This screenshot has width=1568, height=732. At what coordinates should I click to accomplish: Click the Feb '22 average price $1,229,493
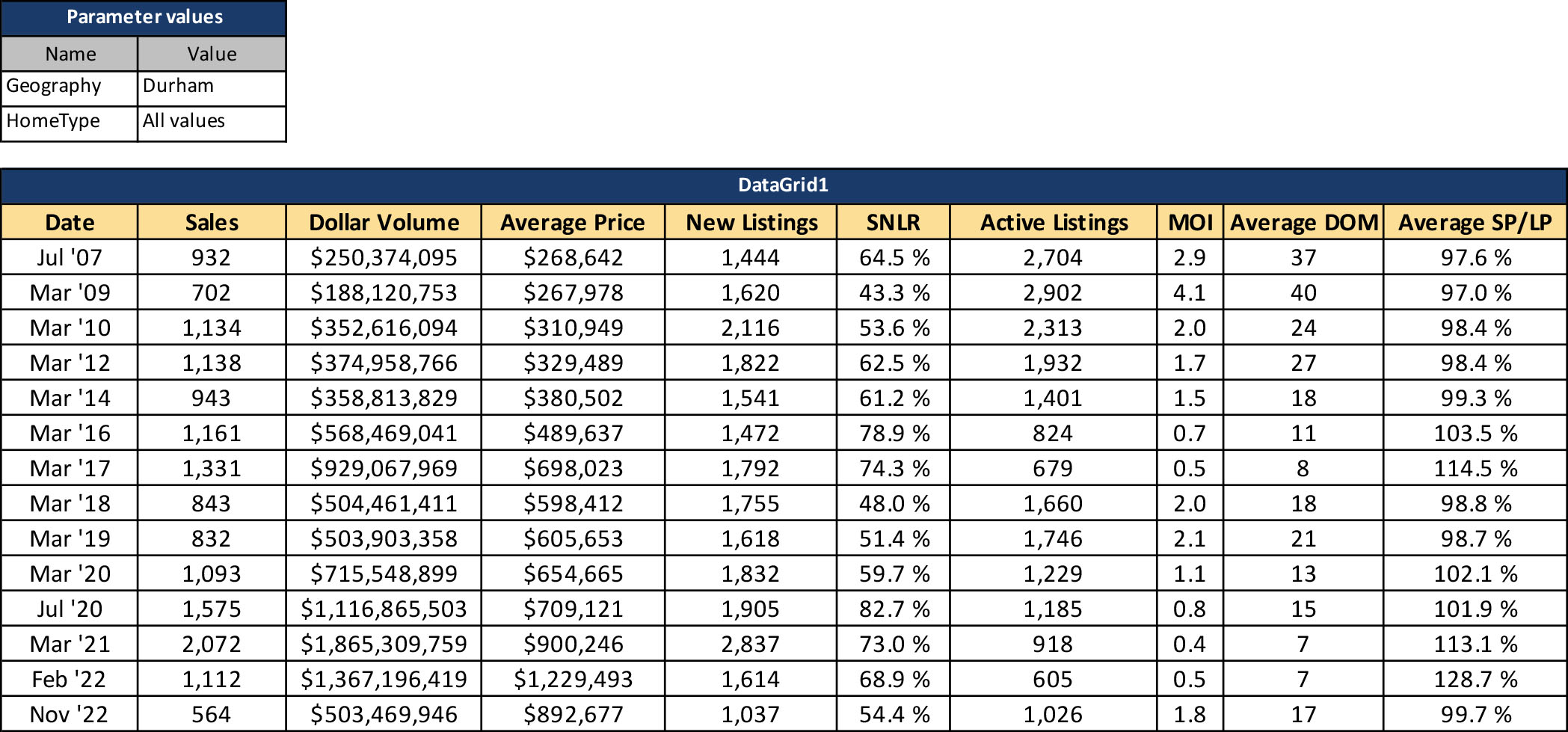point(573,679)
